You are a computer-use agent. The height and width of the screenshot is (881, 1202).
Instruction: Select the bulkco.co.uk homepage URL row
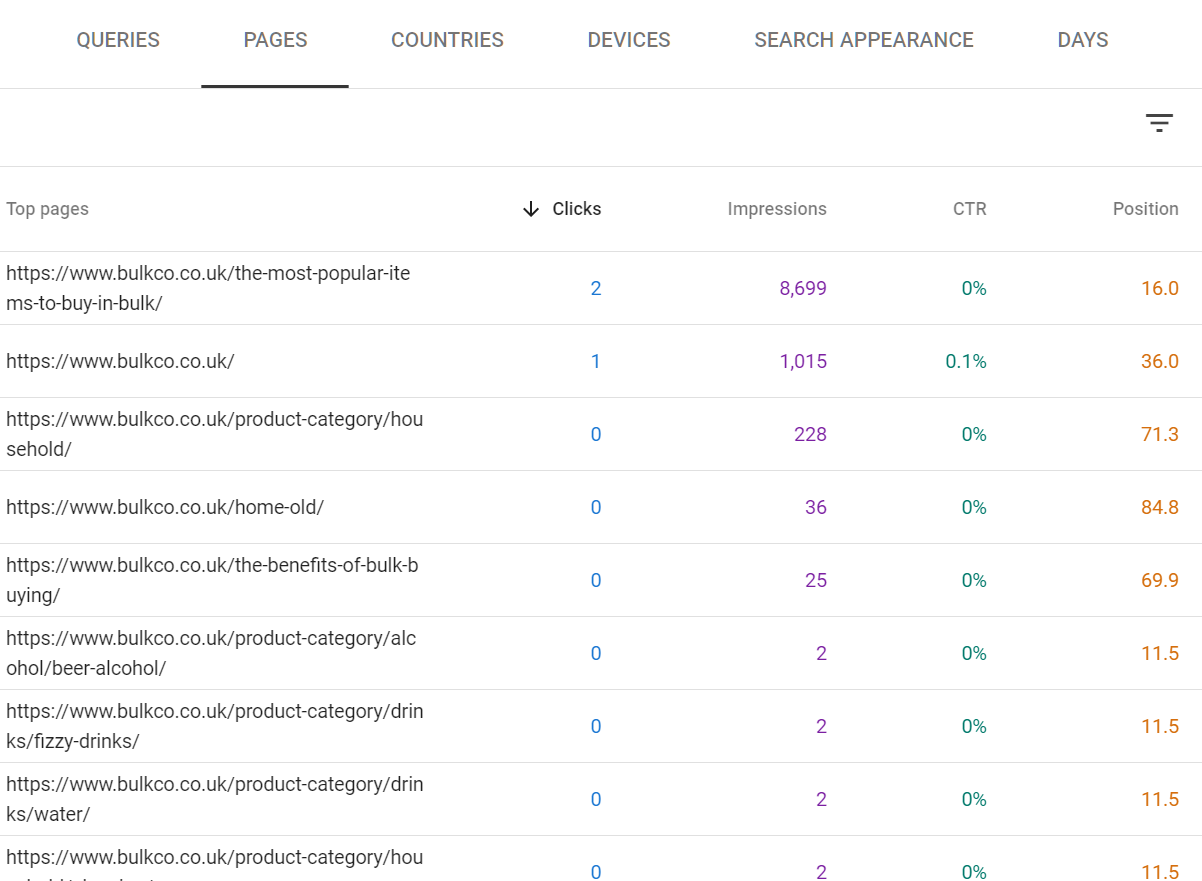pyautogui.click(x=120, y=361)
